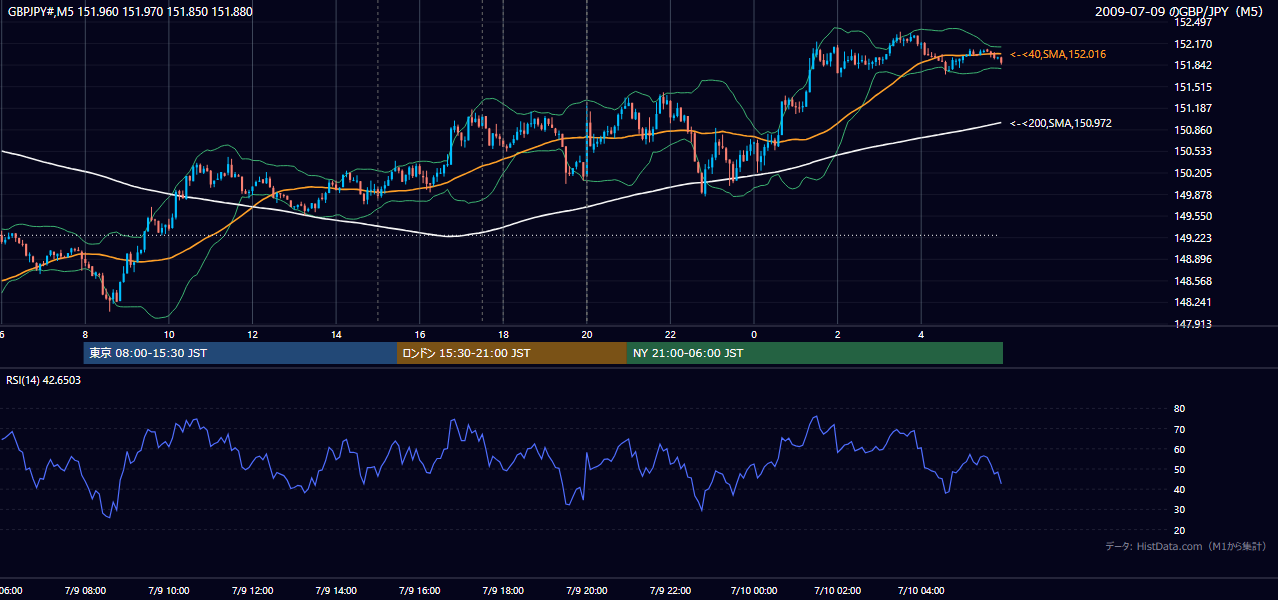
Task: Click hour tick 4 under price chart
Action: [921, 335]
